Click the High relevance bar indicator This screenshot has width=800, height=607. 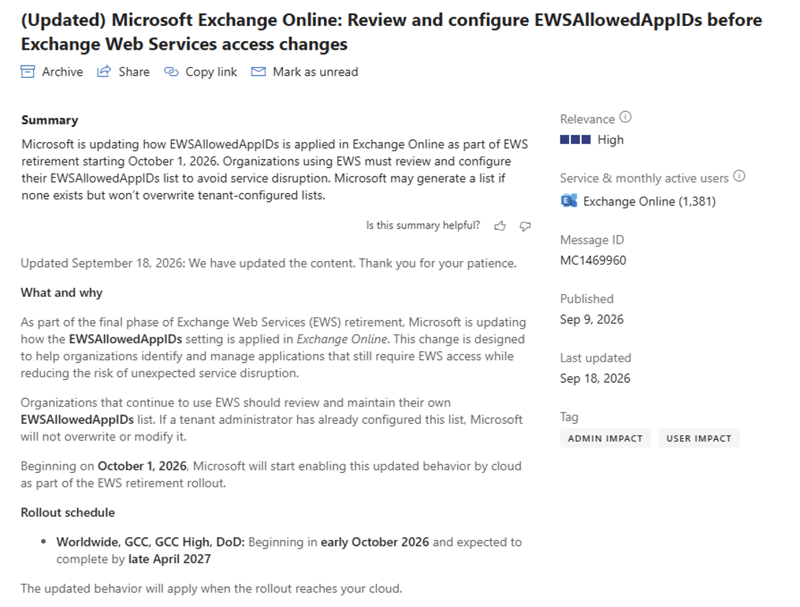coord(576,139)
